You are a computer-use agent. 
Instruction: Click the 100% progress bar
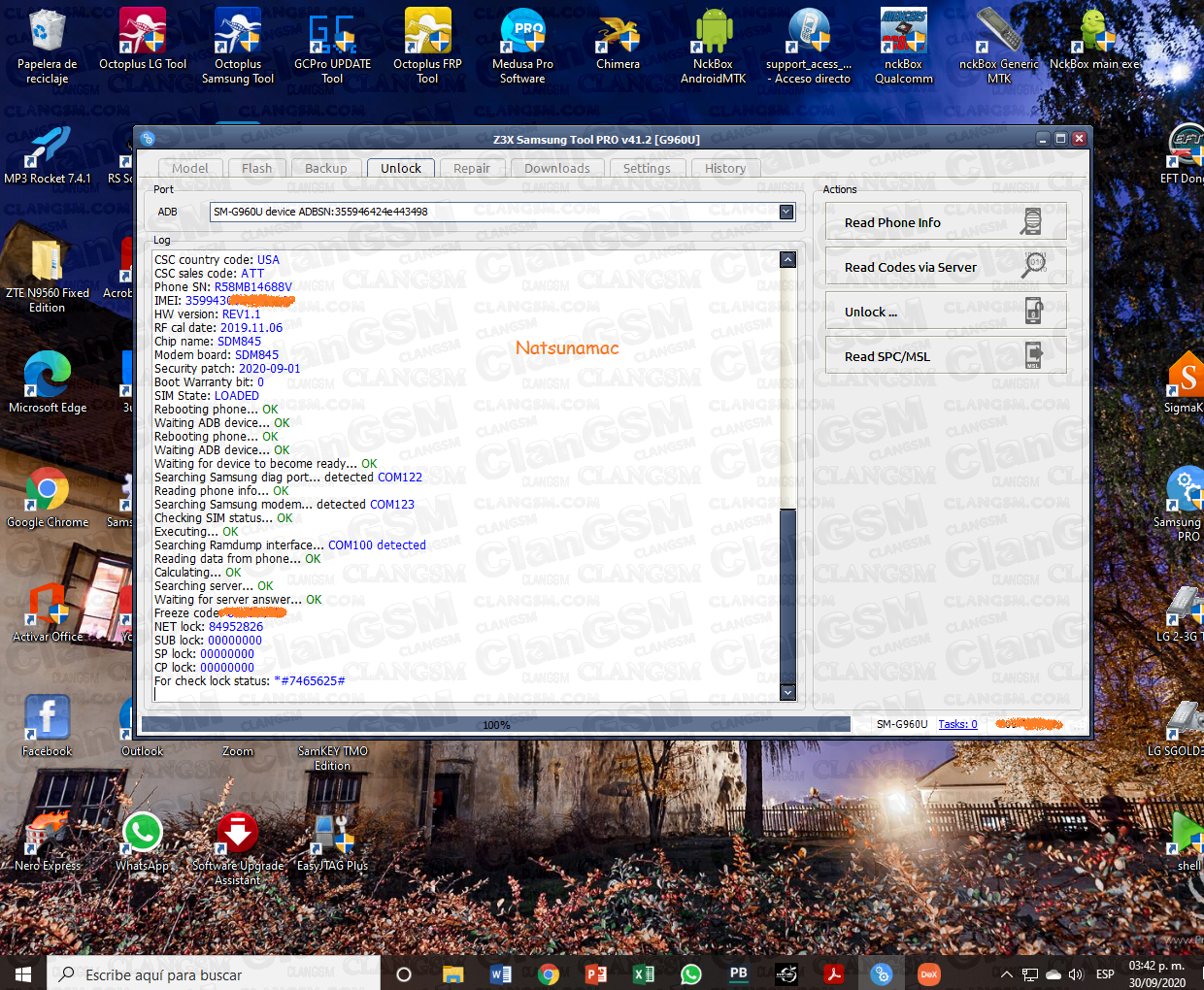coord(496,724)
